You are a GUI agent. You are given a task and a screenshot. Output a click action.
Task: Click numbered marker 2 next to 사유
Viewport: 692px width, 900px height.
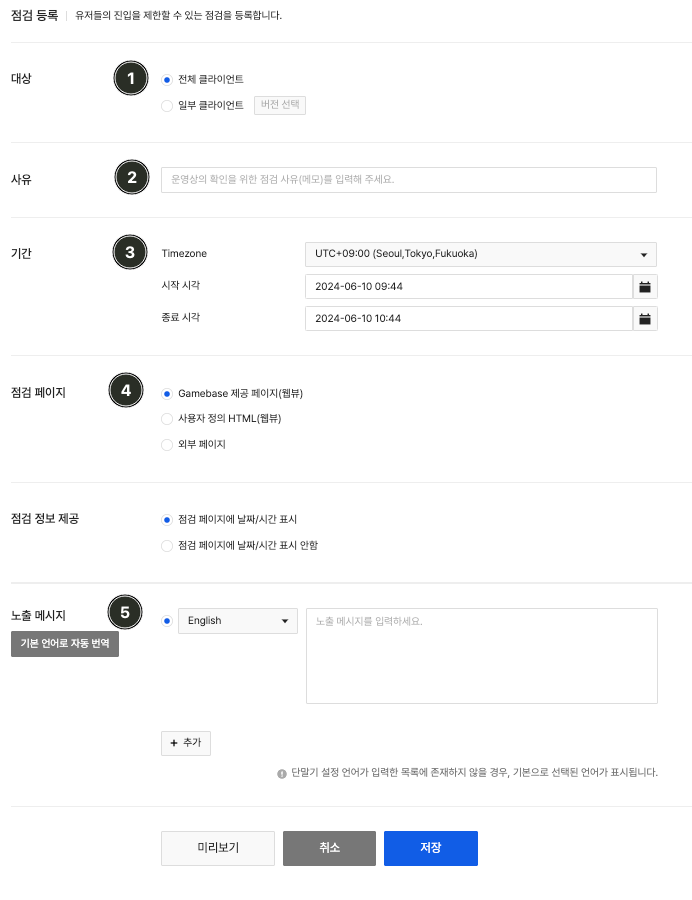click(x=131, y=177)
